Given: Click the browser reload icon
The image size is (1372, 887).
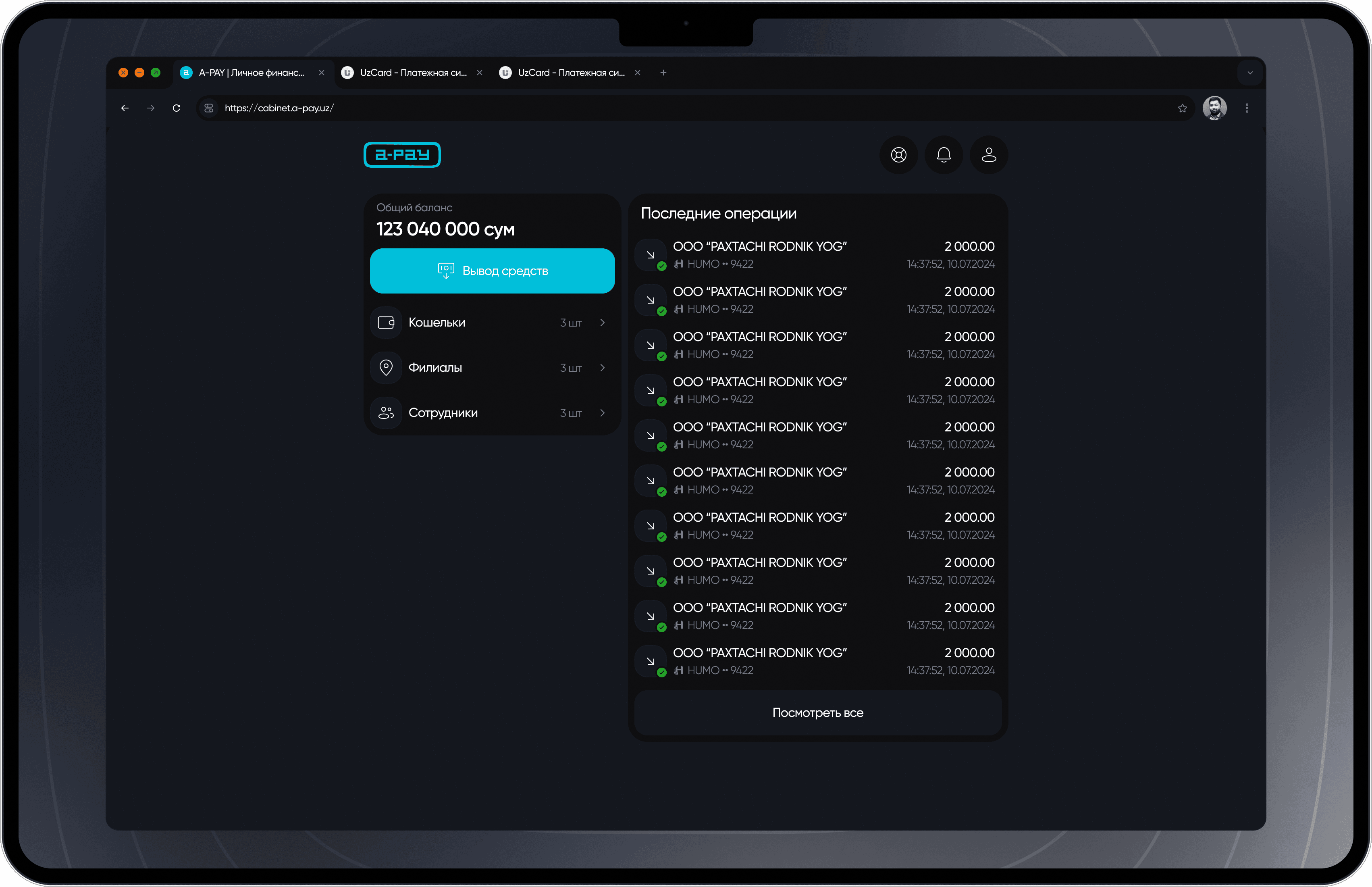Looking at the screenshot, I should click(x=177, y=108).
